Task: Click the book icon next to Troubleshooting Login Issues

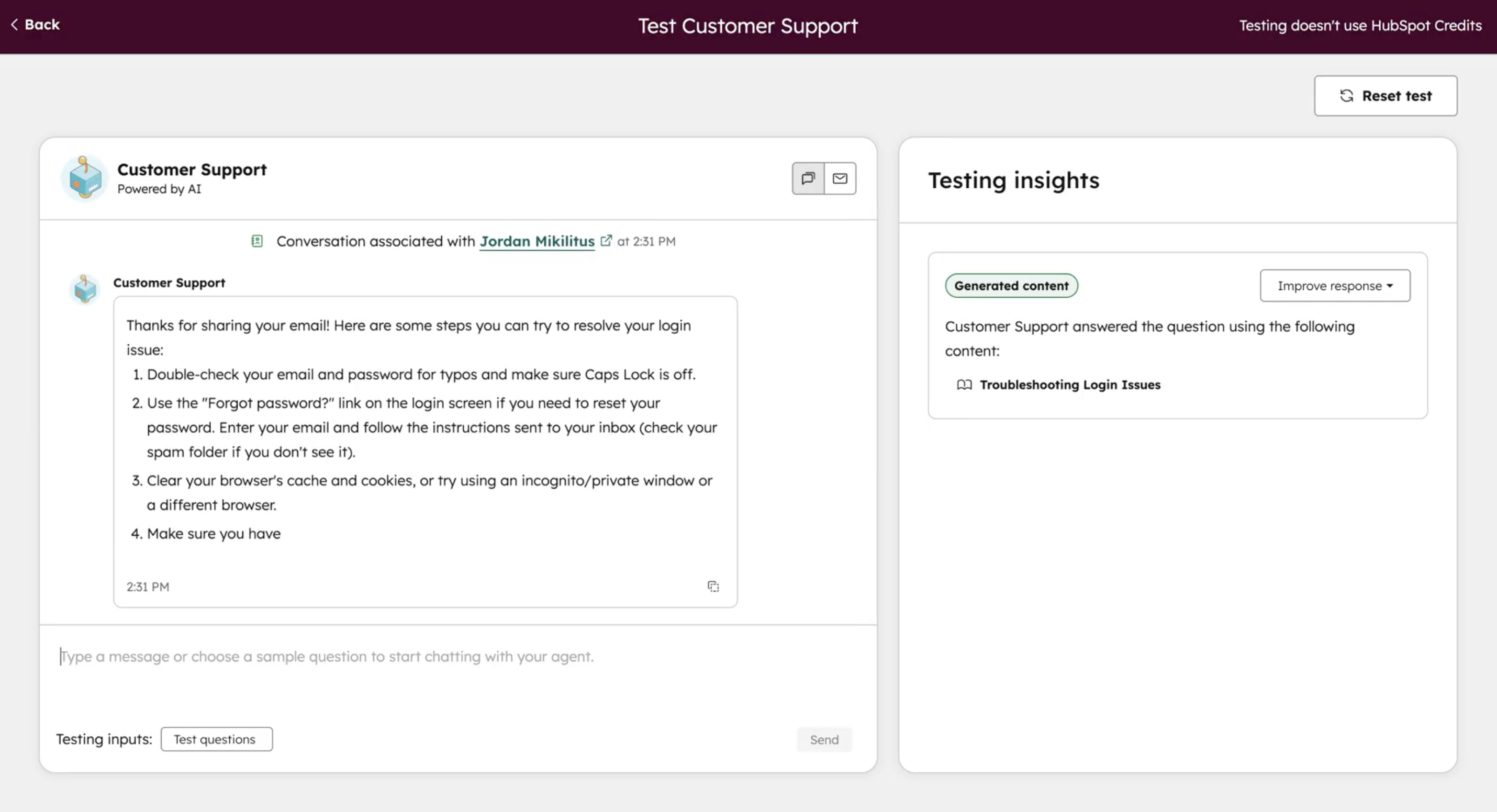Action: 965,385
